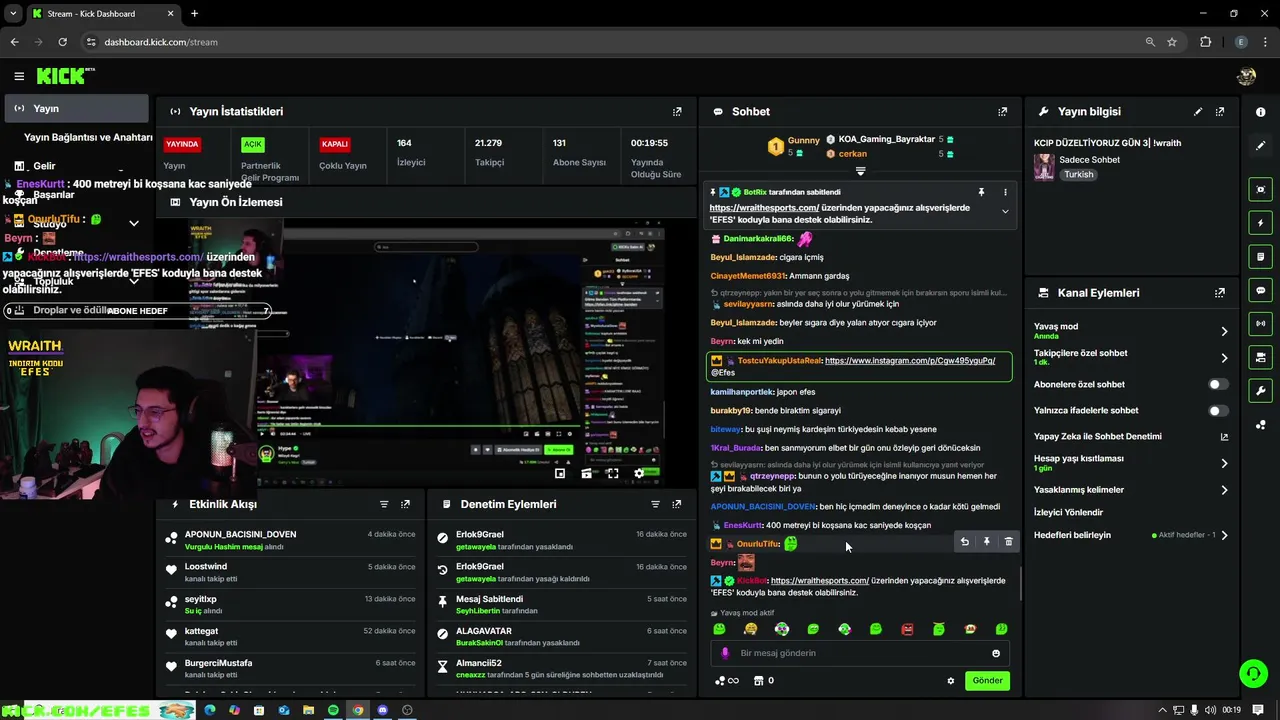Screen dimensions: 1280x720
Task: Open the Instagram link from TostcuYakupUstaReal
Action: (x=910, y=361)
